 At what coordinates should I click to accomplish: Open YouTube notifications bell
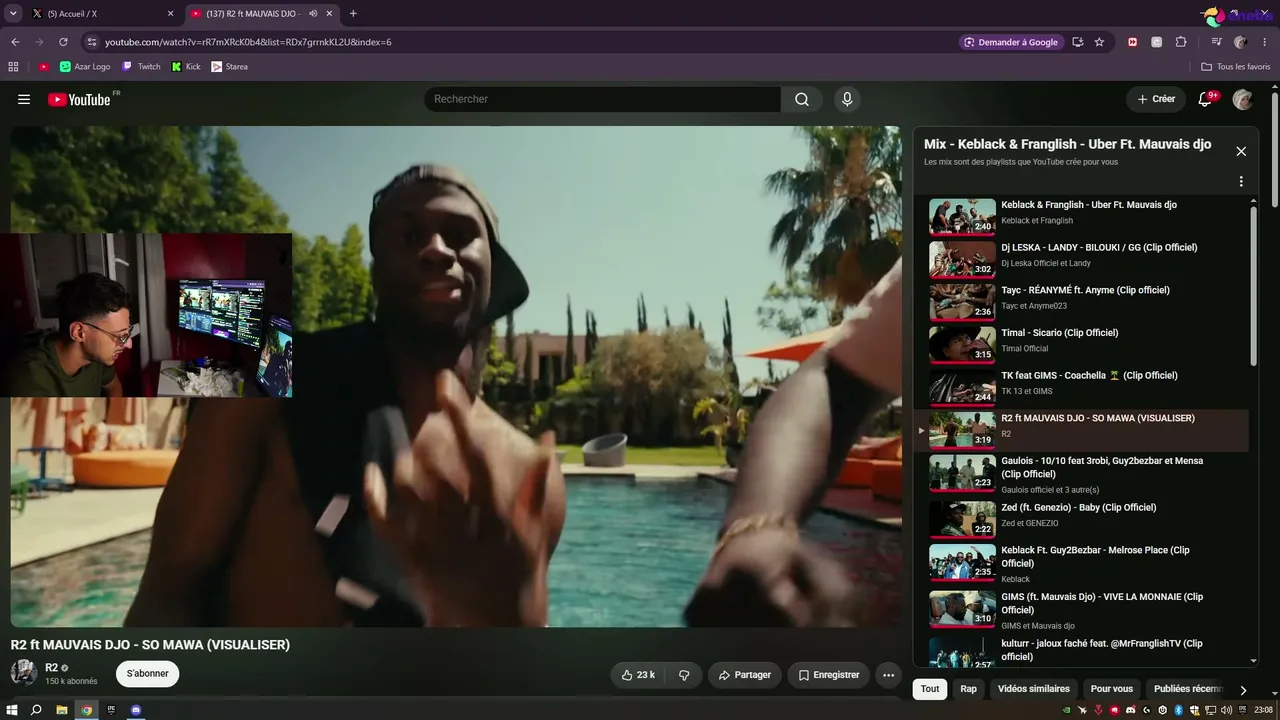tap(1205, 99)
